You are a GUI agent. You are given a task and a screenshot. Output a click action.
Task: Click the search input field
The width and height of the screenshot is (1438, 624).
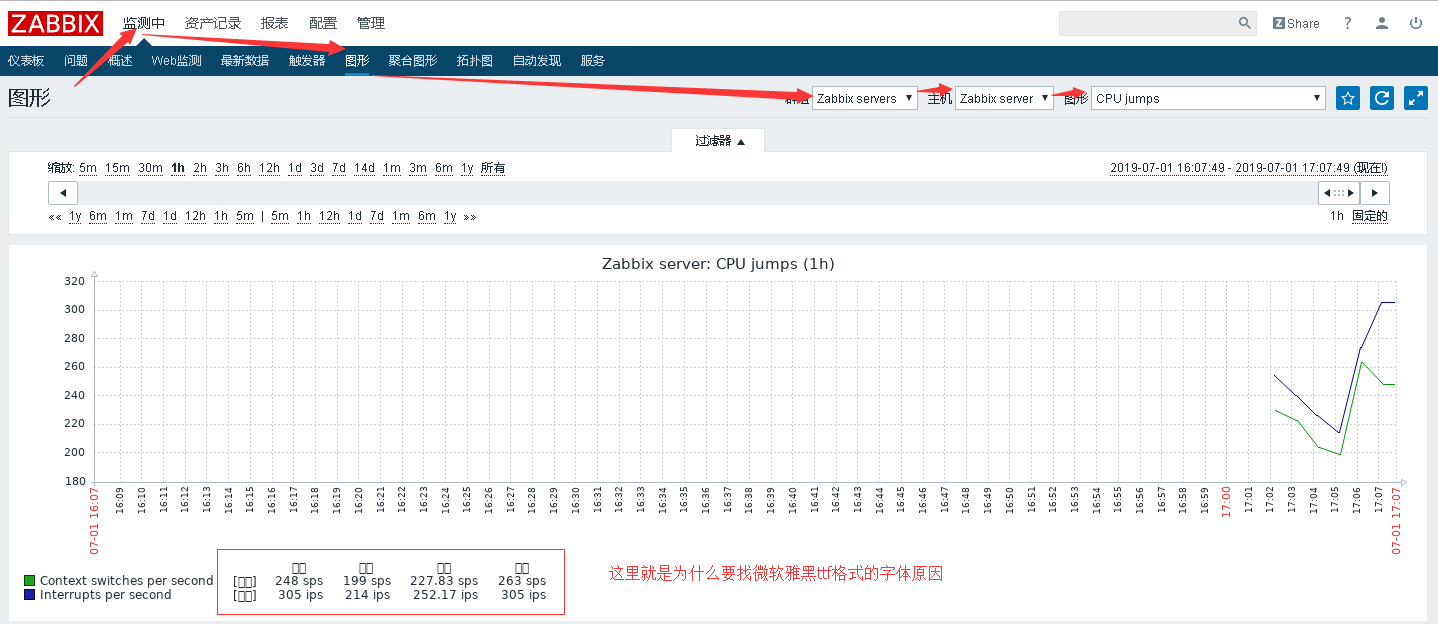pos(1147,23)
